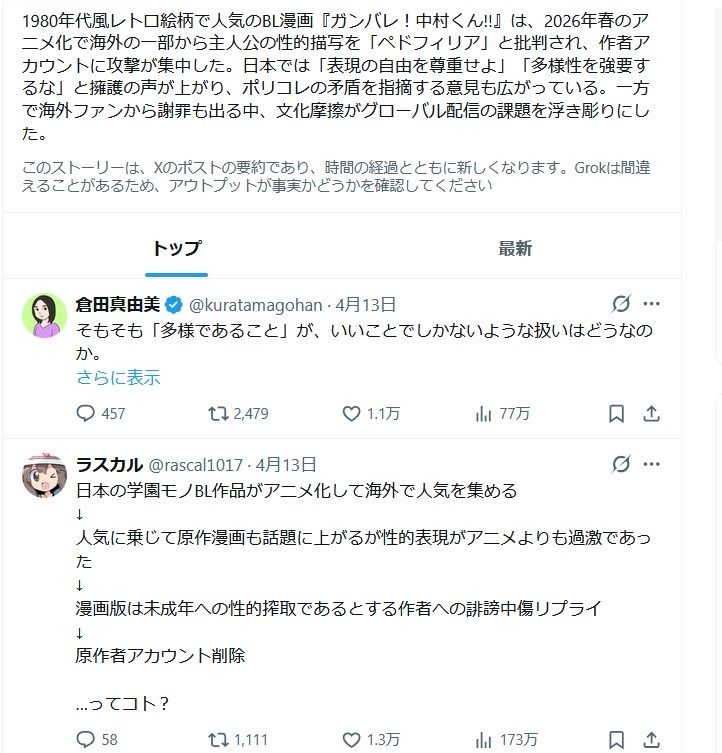Expand post with さらに表示 link
The width and height of the screenshot is (722, 753).
click(x=118, y=377)
